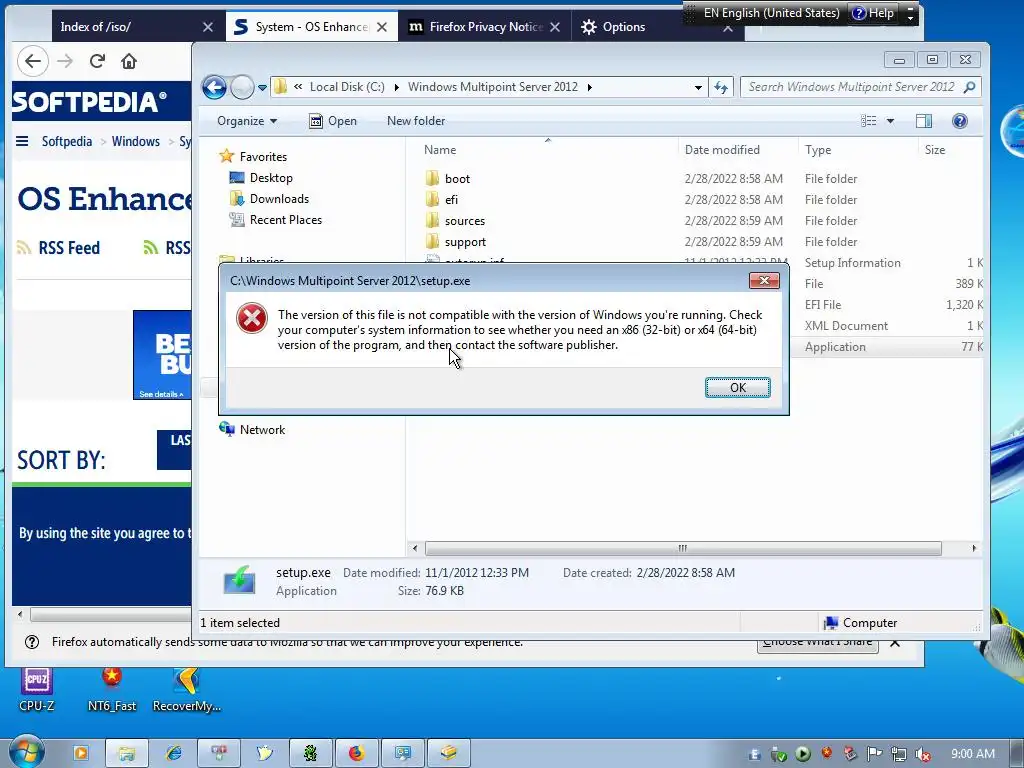
Task: Open the Organize menu
Action: click(x=247, y=121)
